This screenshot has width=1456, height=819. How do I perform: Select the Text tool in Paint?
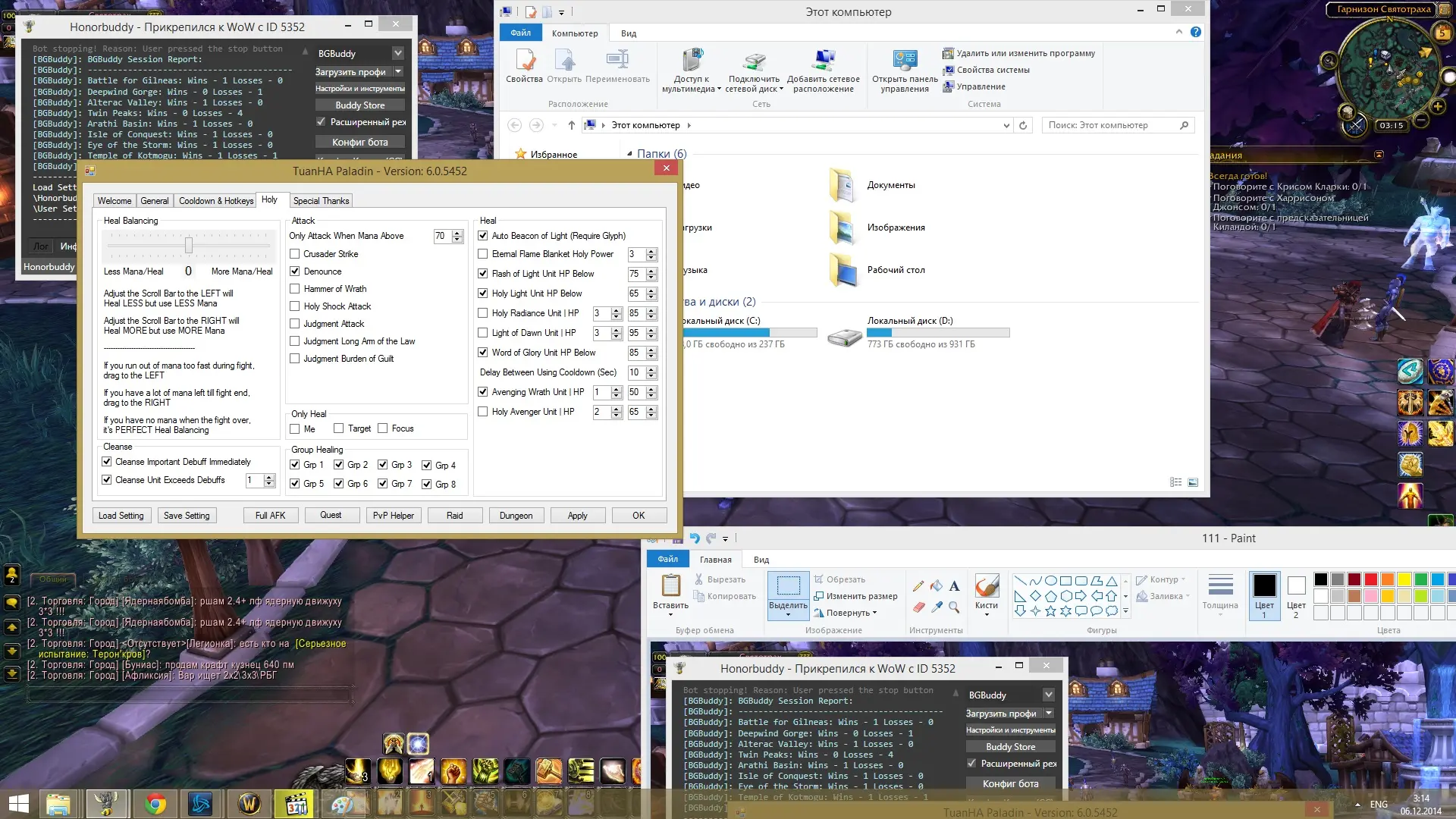pos(954,585)
